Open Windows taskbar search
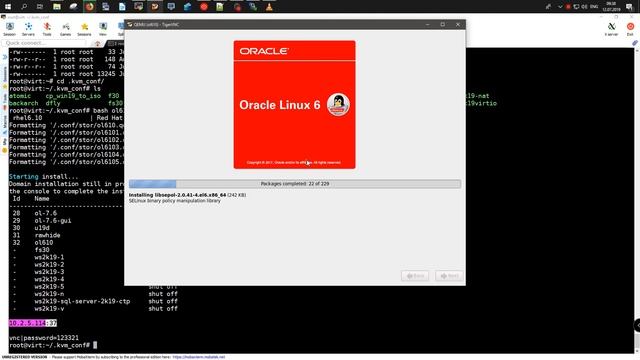Image resolution: width=640 pixels, height=360 pixels. click(x=24, y=7)
